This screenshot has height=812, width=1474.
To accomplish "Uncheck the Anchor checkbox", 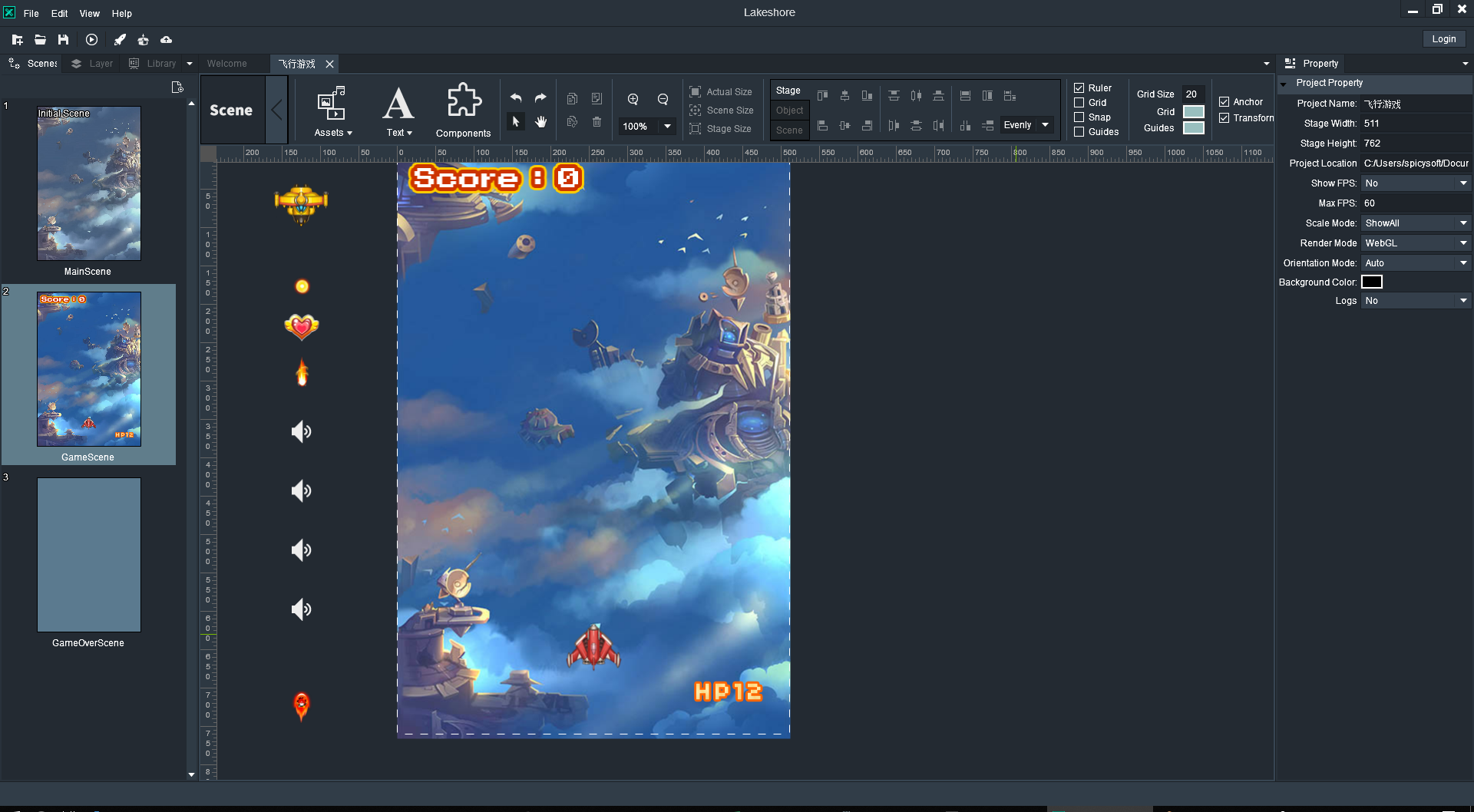I will point(1224,101).
